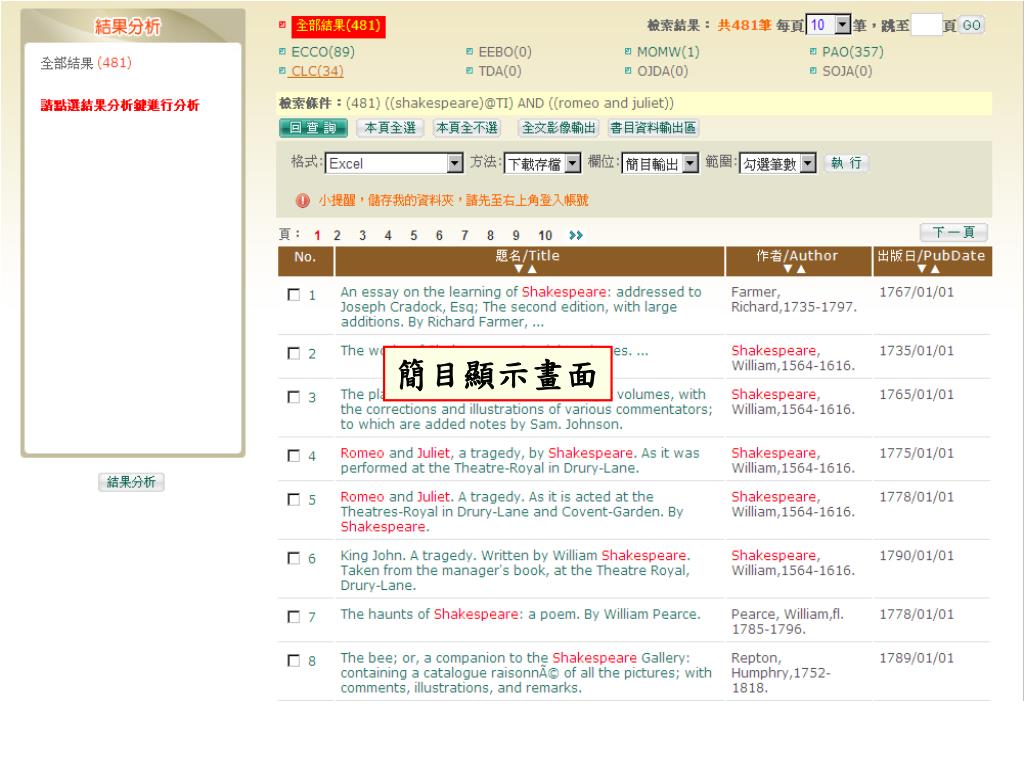Select the EEBO(0) database filter

click(x=504, y=52)
